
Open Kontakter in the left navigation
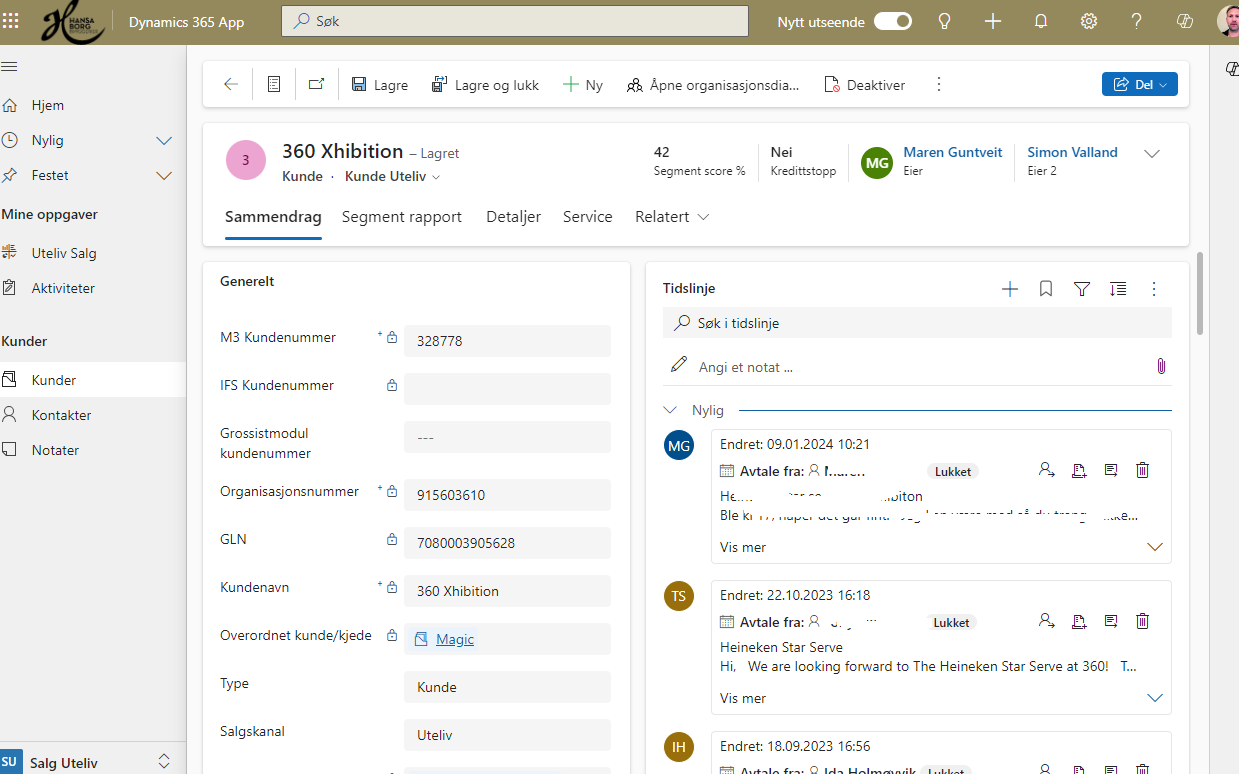[61, 415]
